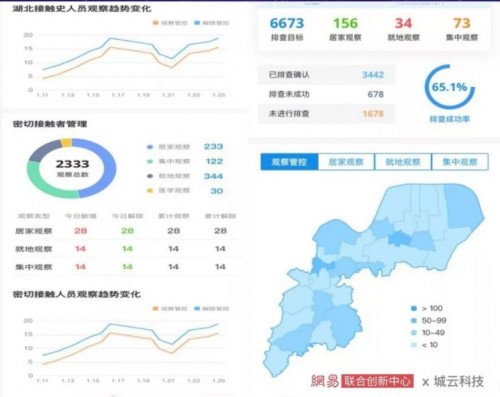Click red 28 in 居家观察 今日新增 cell

coord(81,231)
